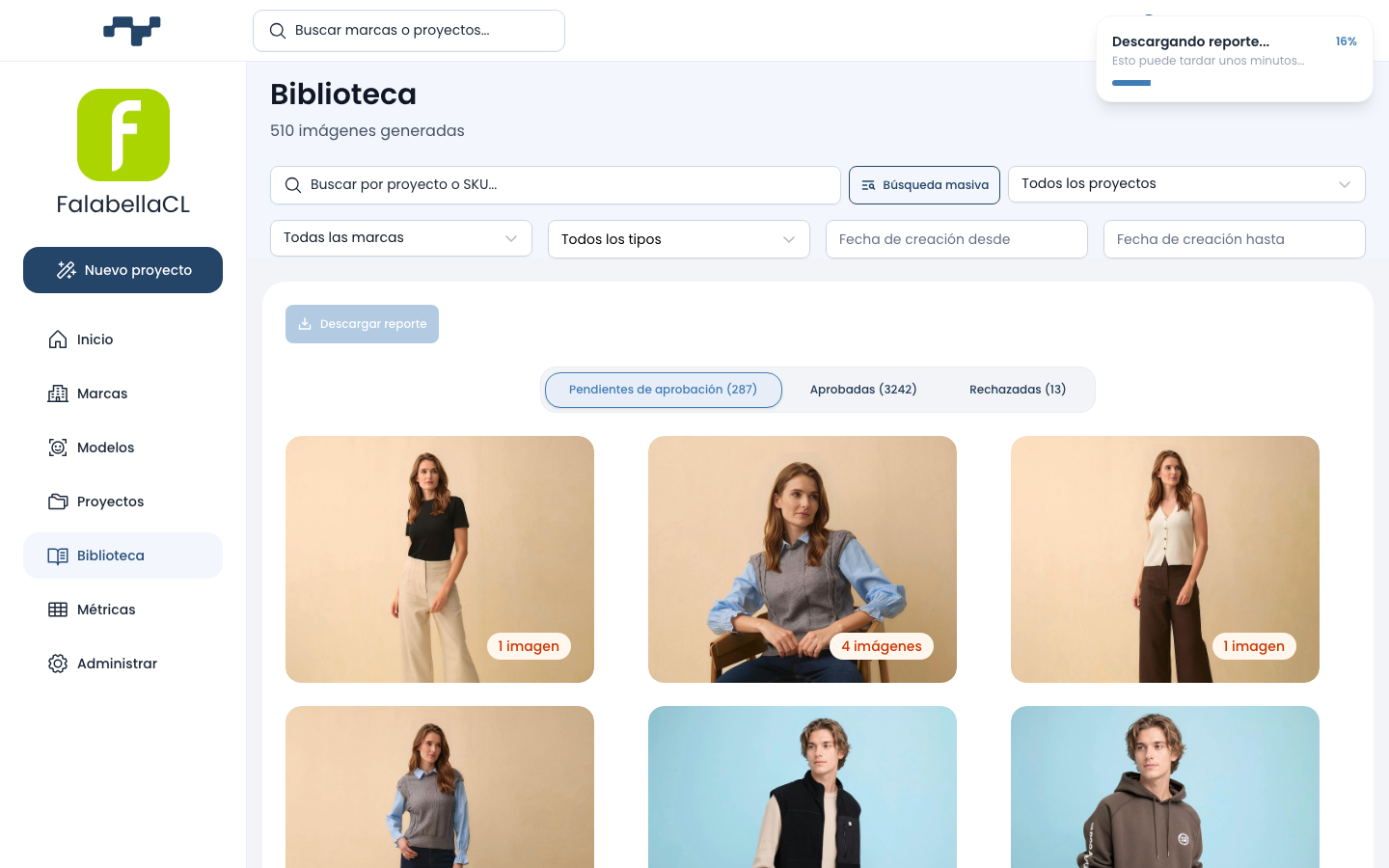1389x868 pixels.
Task: Click the FalabellaCL green brand logo
Action: tap(123, 135)
